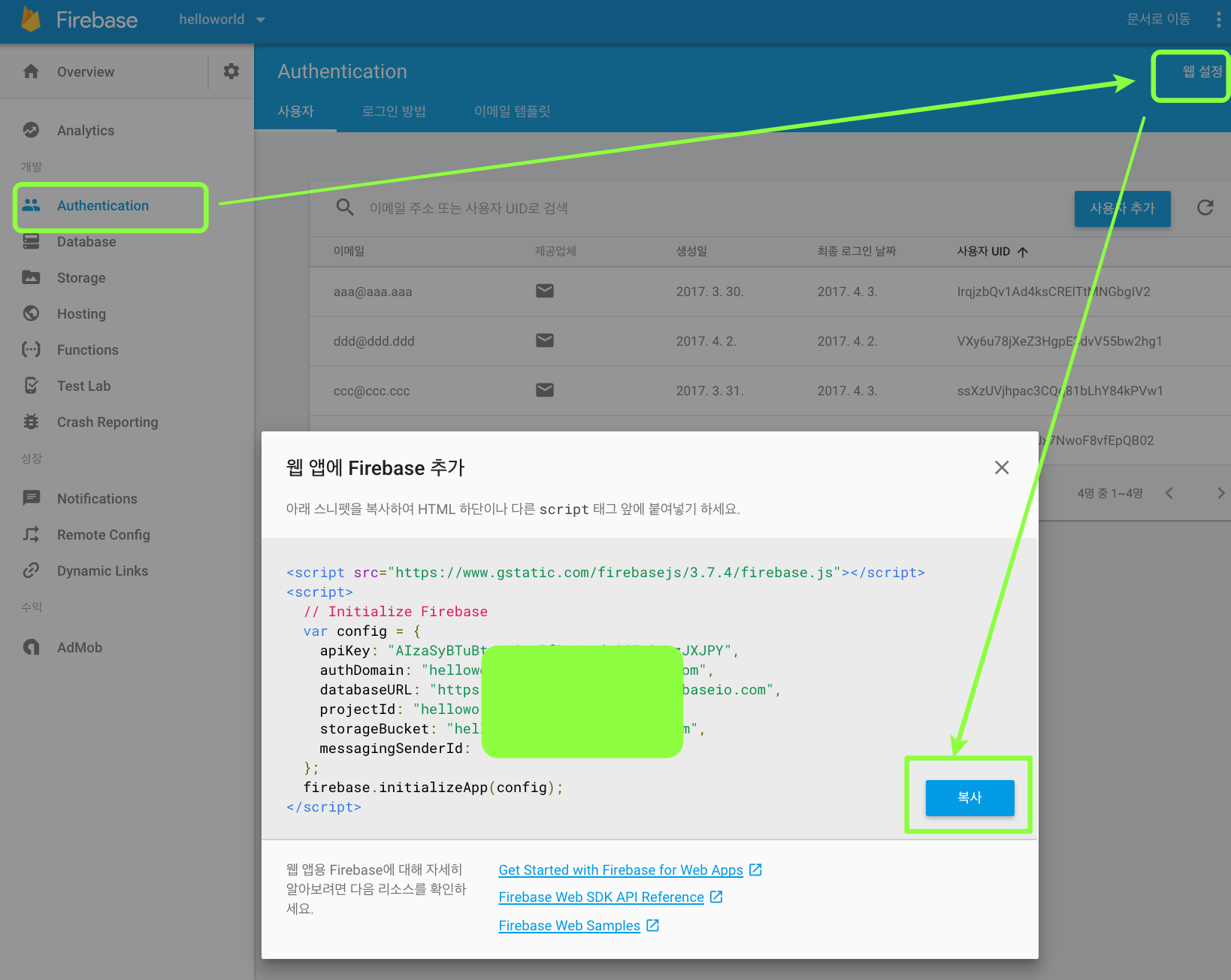Click the Database sidebar icon
This screenshot has width=1231, height=980.
[31, 241]
